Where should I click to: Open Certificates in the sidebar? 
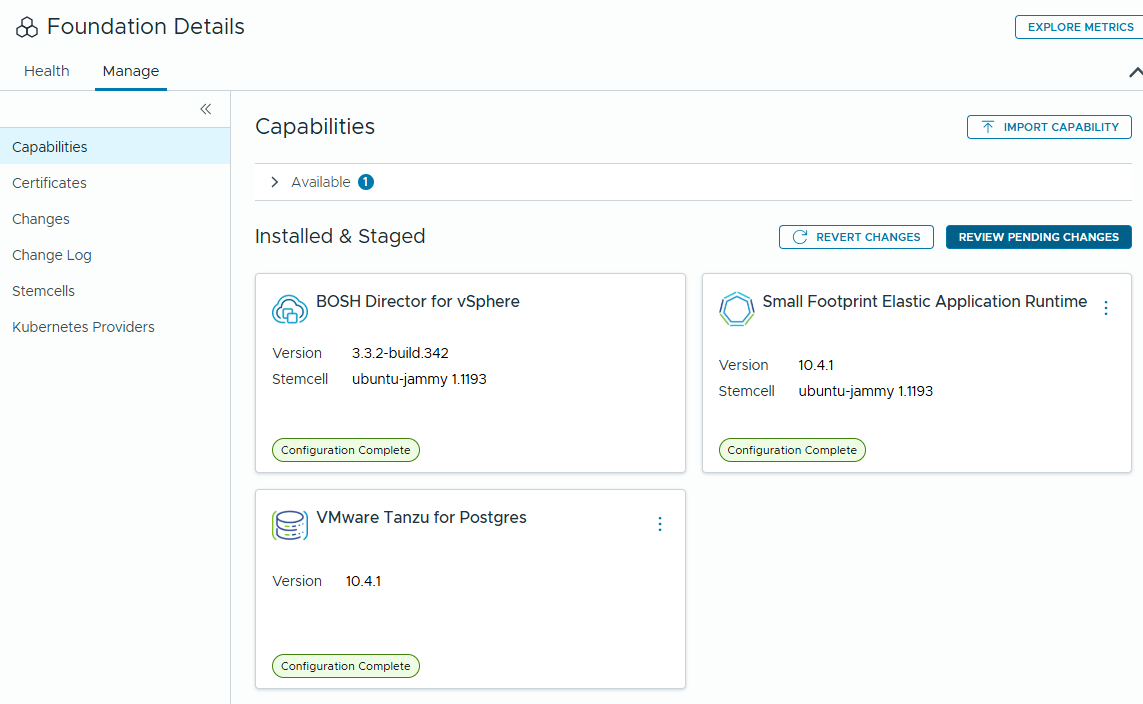point(115,183)
